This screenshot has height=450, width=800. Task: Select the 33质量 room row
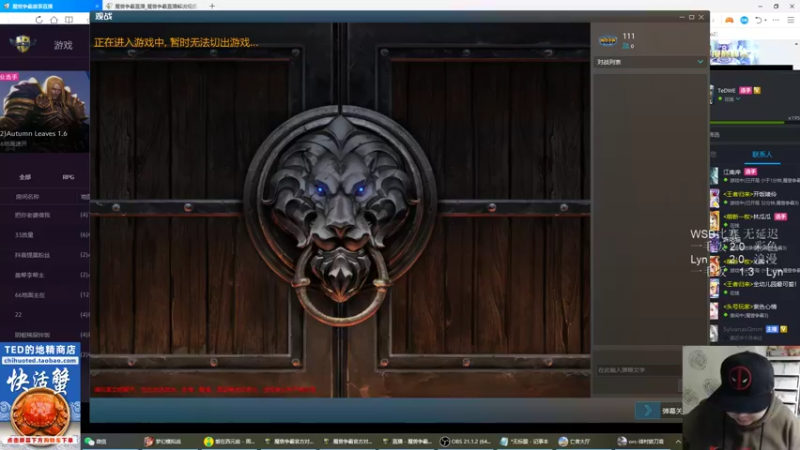tap(45, 235)
